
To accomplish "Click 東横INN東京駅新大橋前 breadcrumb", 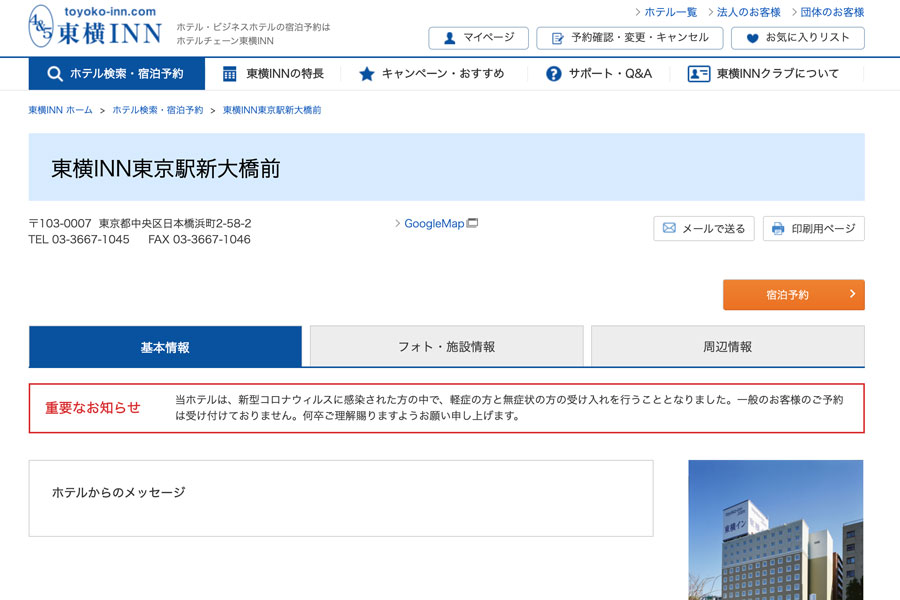I will pos(272,110).
